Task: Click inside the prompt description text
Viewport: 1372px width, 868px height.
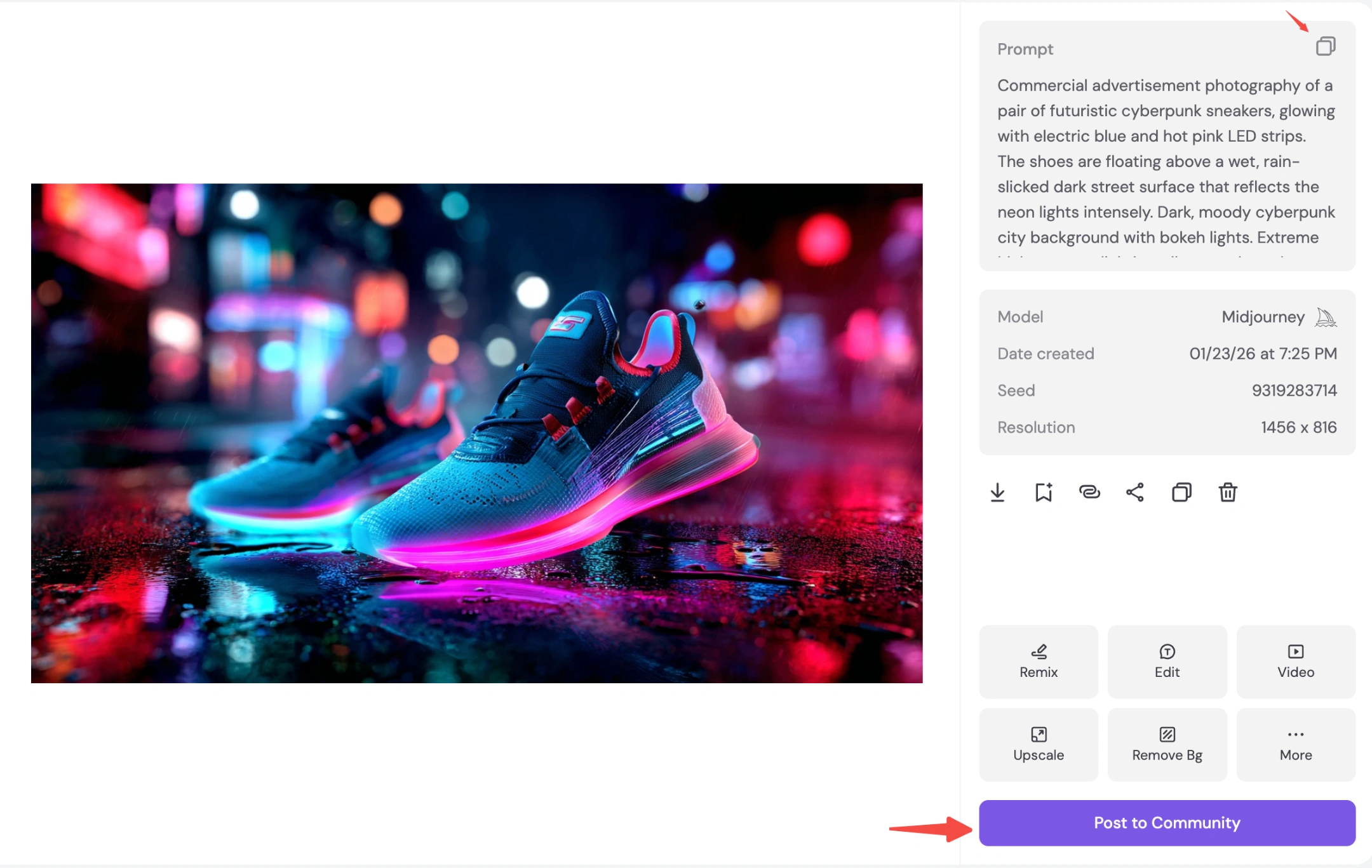Action: pyautogui.click(x=1166, y=161)
